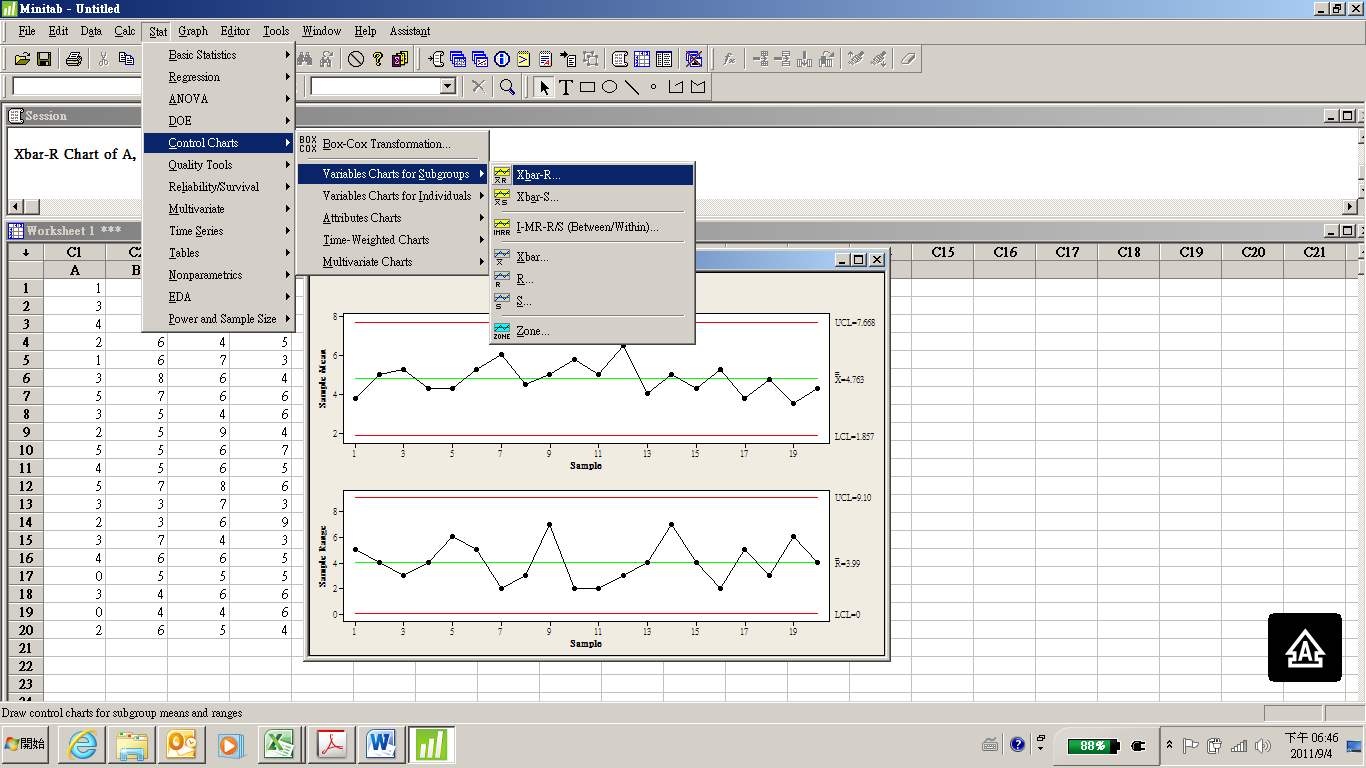Screen dimensions: 1366x768
Task: Click the volume speaker tray icon
Action: click(1263, 745)
